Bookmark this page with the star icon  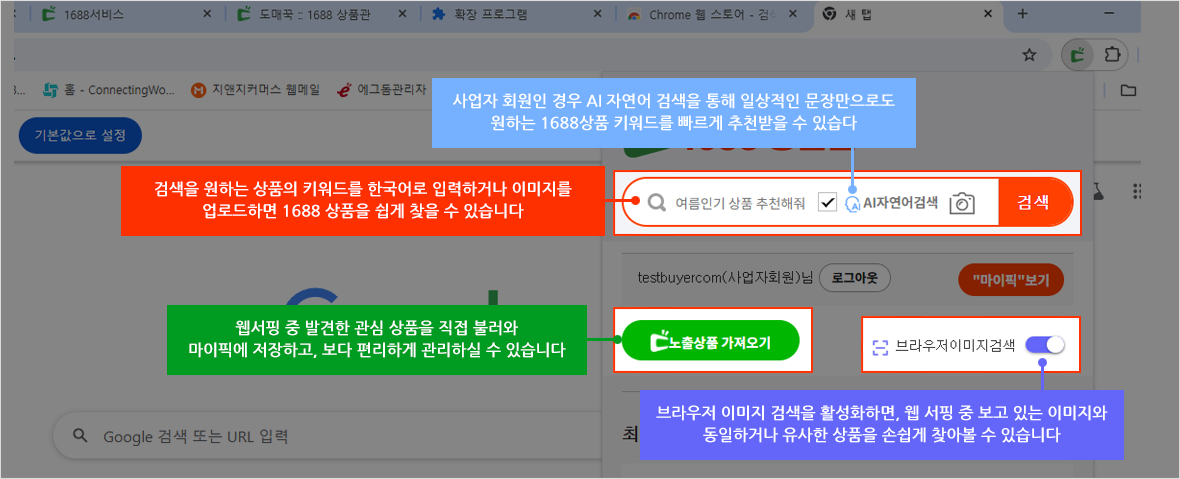click(x=1029, y=55)
